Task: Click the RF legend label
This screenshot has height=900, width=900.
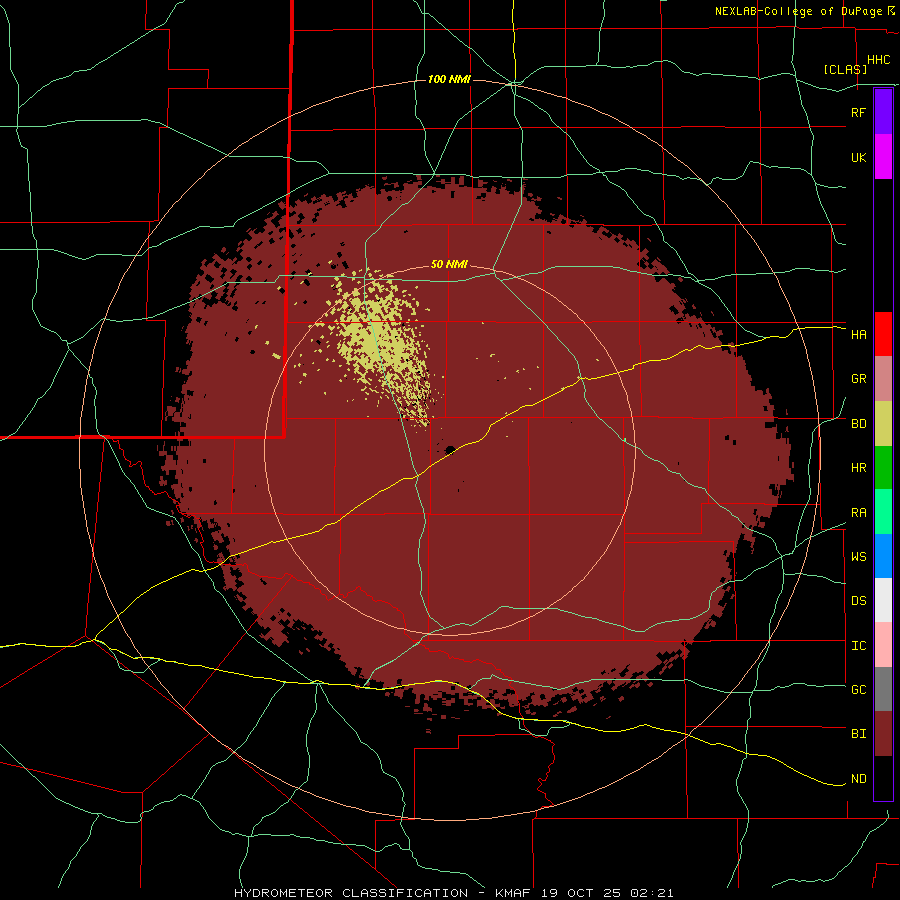Action: [858, 113]
